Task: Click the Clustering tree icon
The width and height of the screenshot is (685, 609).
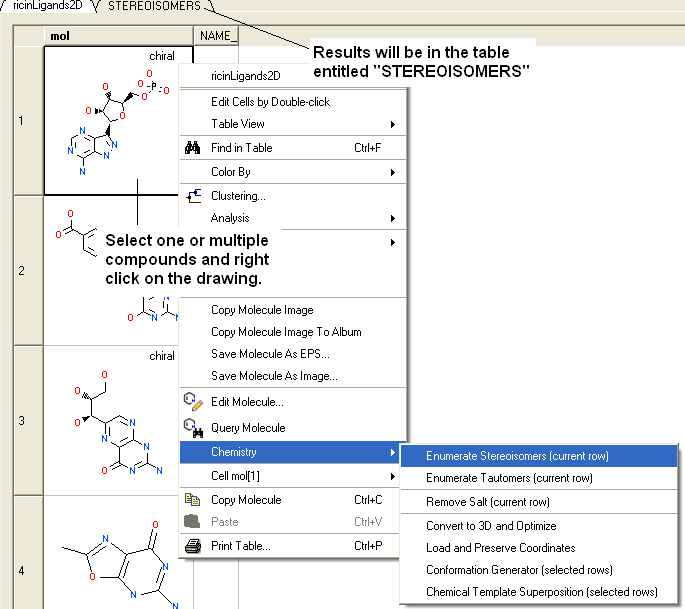Action: pyautogui.click(x=194, y=196)
